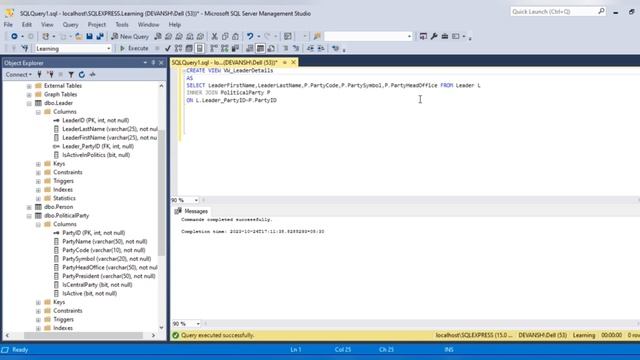
Task: Collapse the dbo.Leader table node
Action: pos(29,103)
